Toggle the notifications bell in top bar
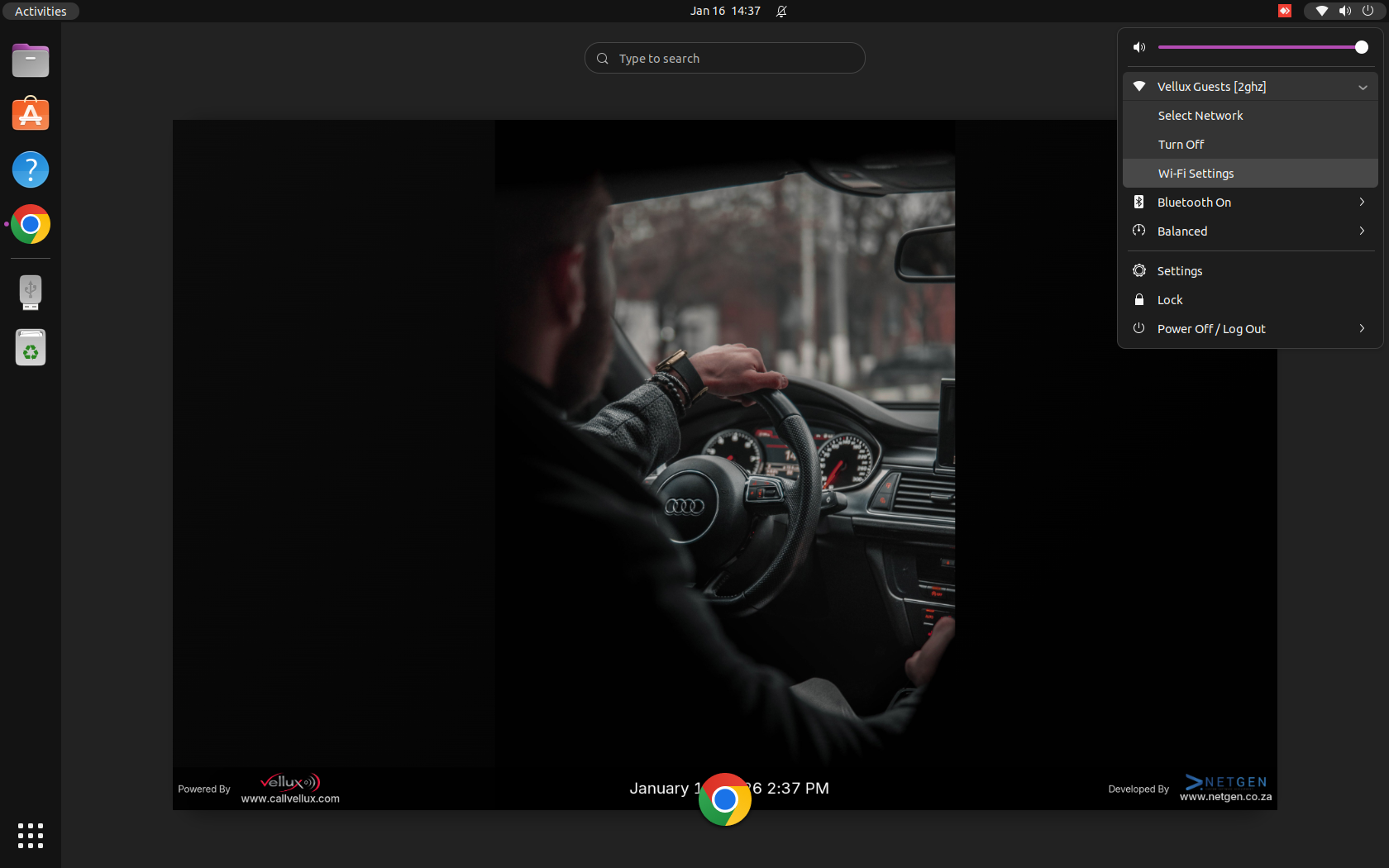Viewport: 1389px width, 868px height. click(x=781, y=11)
